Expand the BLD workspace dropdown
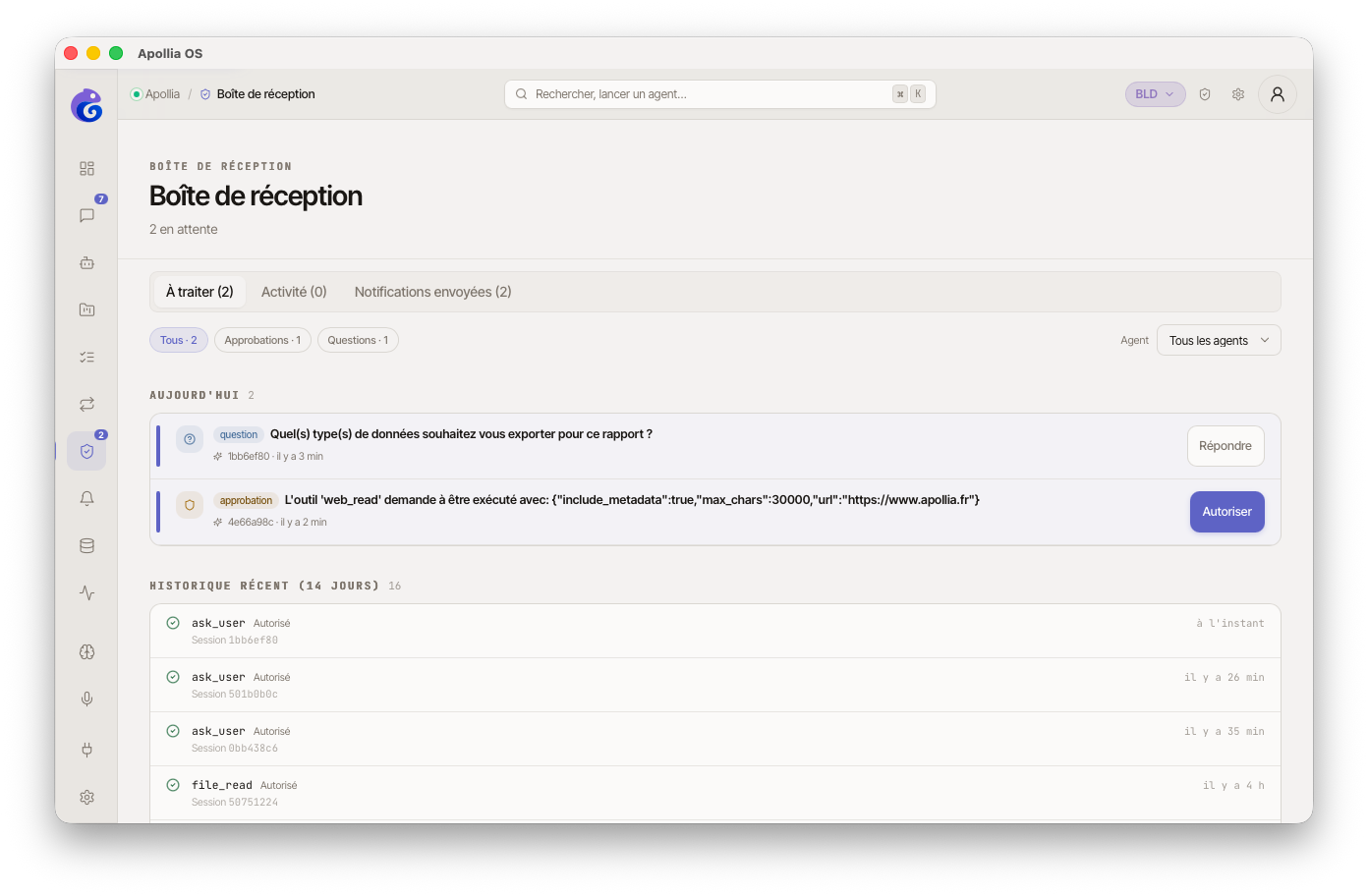The width and height of the screenshot is (1368, 896). (x=1156, y=94)
